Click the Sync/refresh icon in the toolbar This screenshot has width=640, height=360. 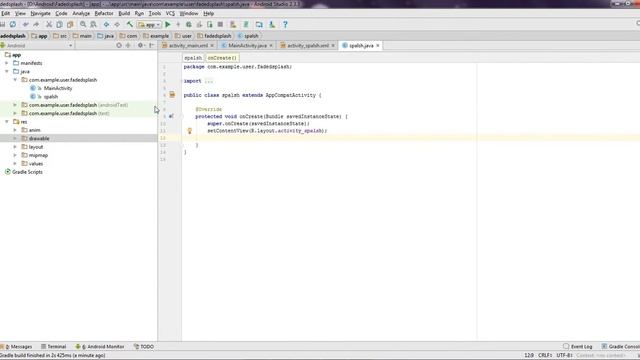[13, 24]
